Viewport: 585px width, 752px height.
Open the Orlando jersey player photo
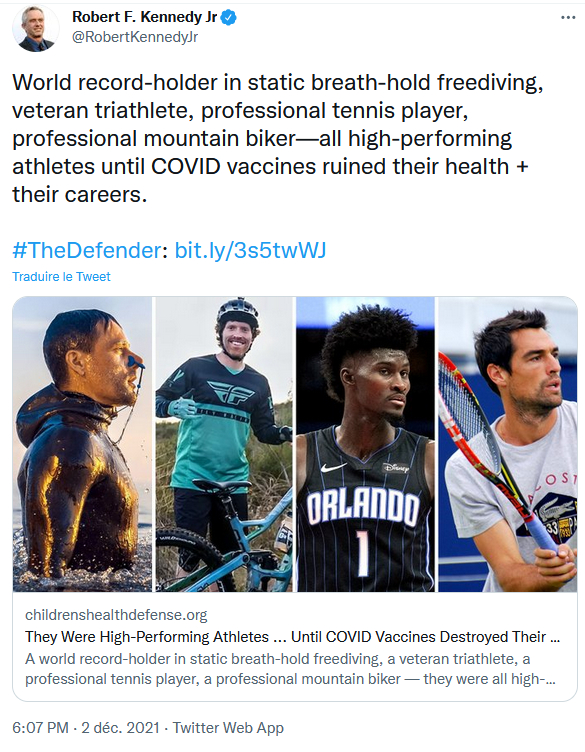(365, 444)
